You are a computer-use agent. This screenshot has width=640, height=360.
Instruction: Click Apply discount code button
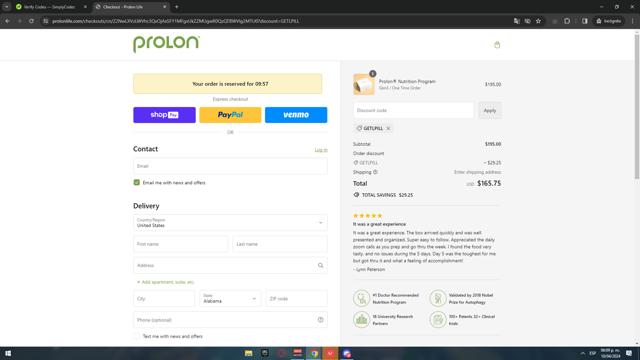(x=489, y=110)
